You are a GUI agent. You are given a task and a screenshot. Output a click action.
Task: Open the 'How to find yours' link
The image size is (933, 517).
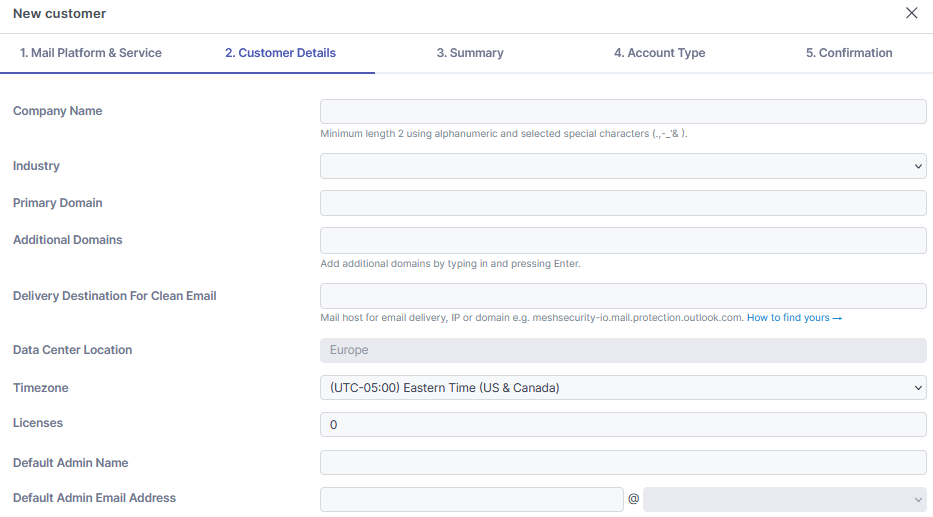click(794, 318)
